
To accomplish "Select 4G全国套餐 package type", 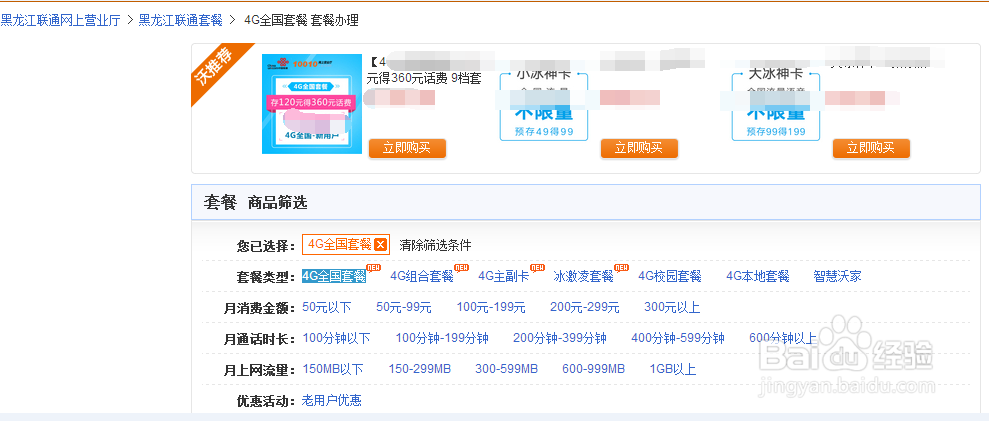I will coord(334,276).
